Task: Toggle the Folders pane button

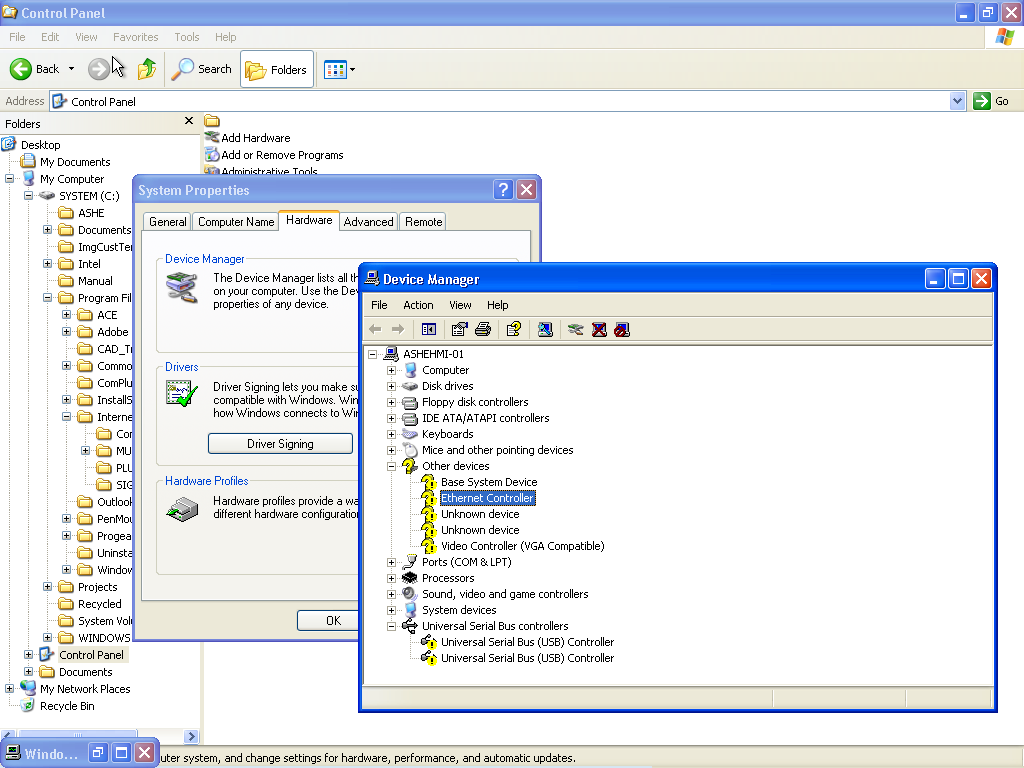Action: 276,70
